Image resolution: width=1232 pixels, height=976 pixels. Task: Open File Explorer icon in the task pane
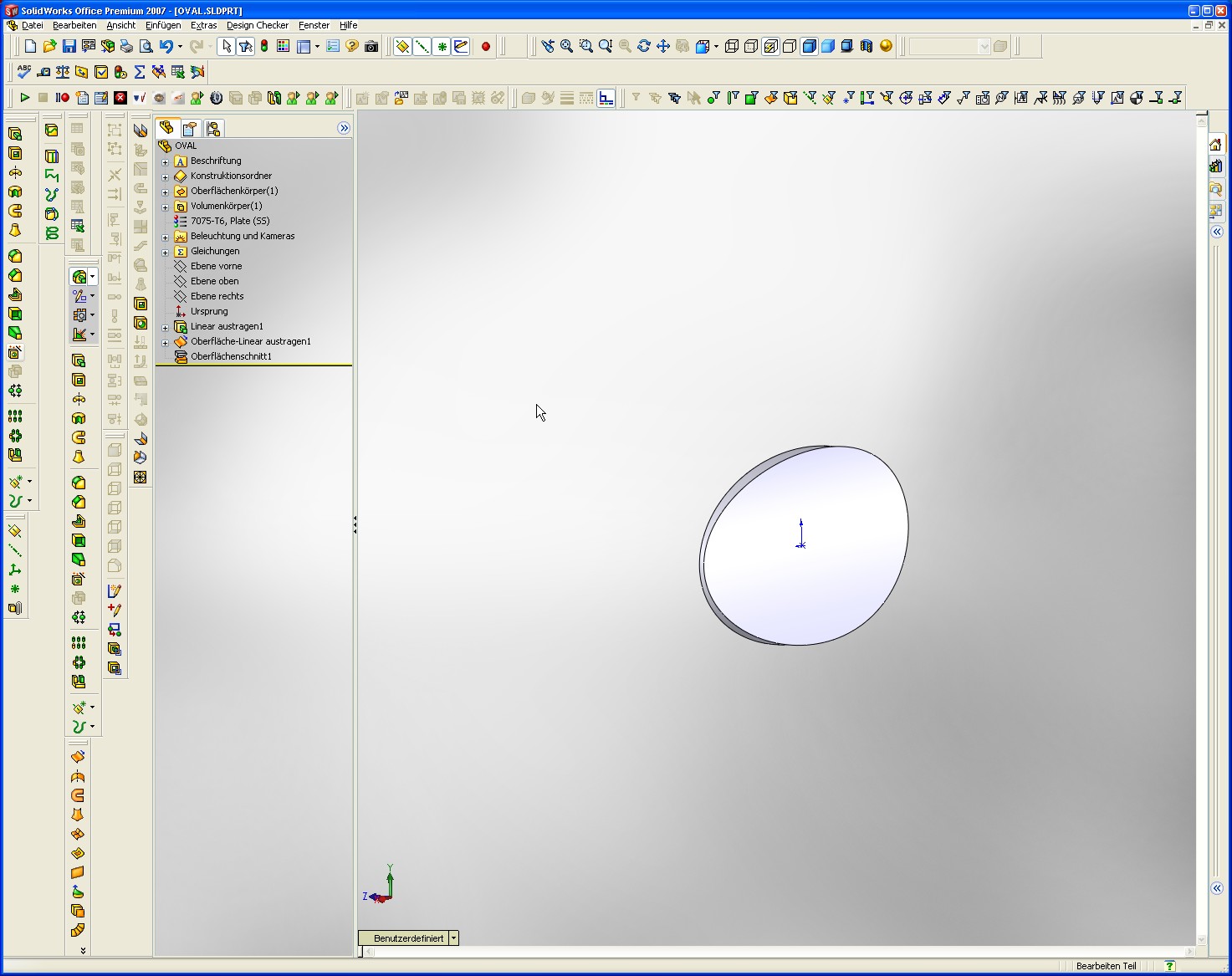pos(1216,188)
